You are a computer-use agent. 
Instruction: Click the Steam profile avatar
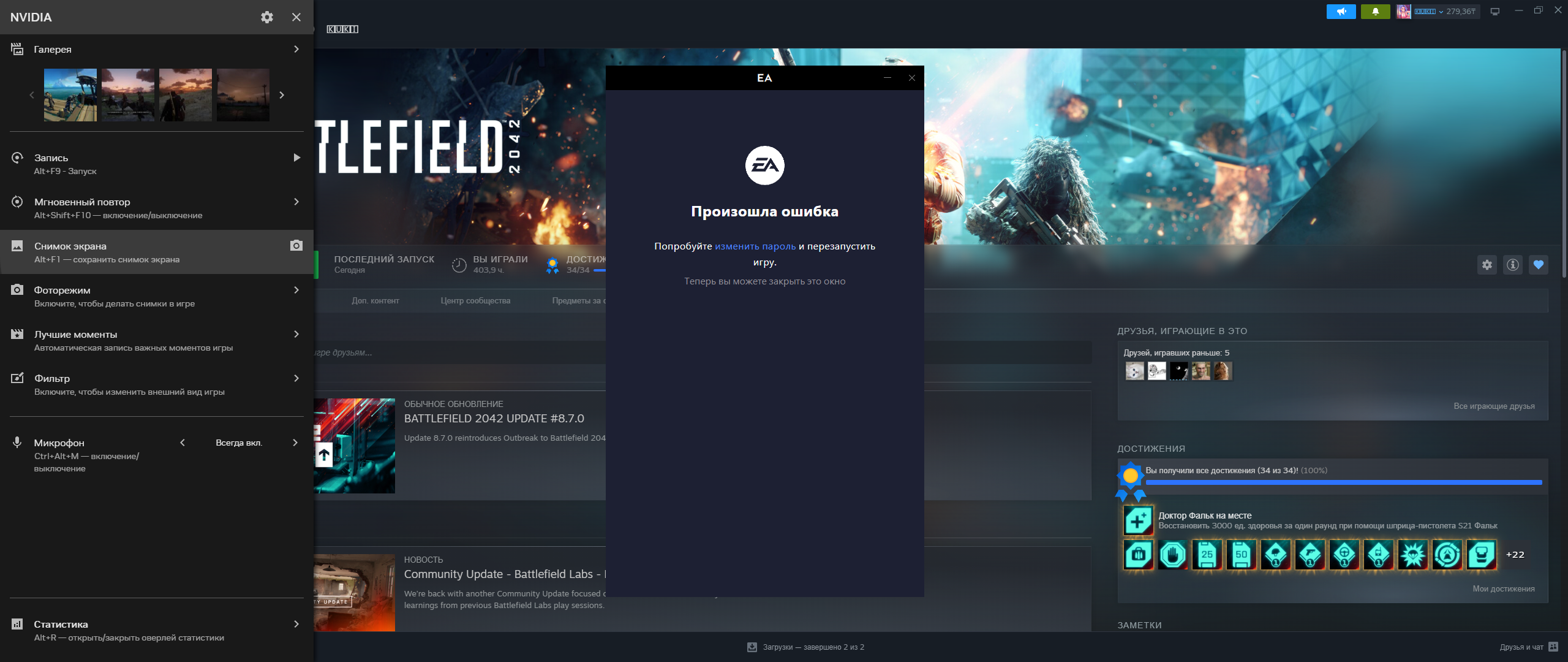1404,12
